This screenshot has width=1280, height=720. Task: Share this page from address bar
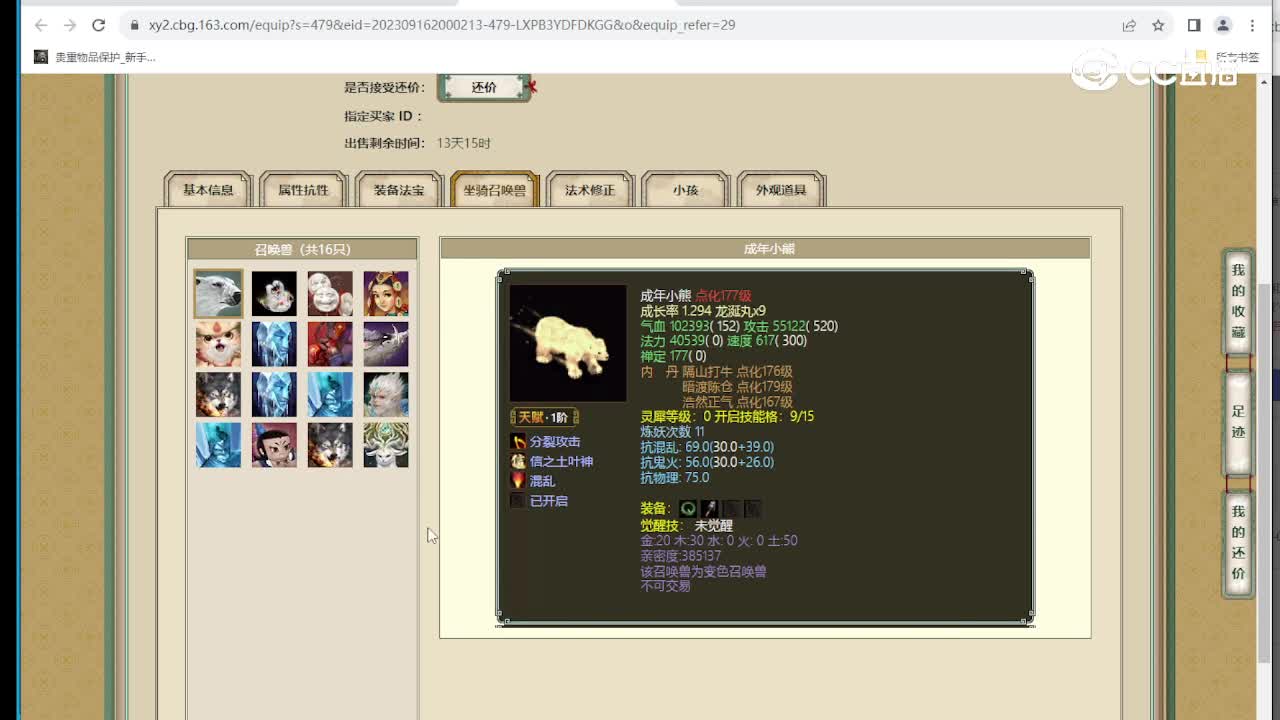pos(1129,25)
